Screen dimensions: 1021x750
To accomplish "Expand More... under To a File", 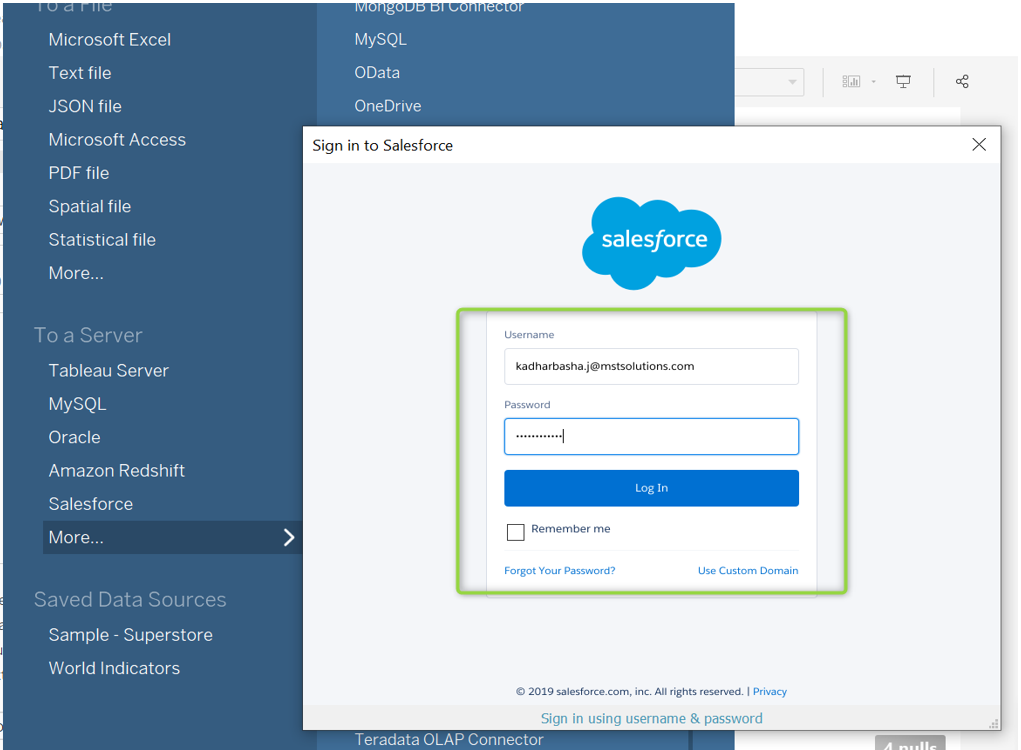I will 75,272.
